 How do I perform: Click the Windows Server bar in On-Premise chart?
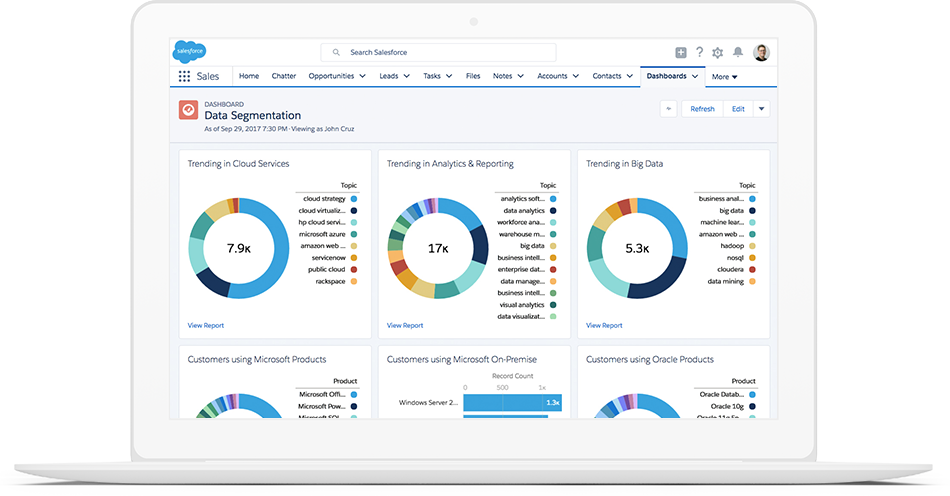coord(512,402)
